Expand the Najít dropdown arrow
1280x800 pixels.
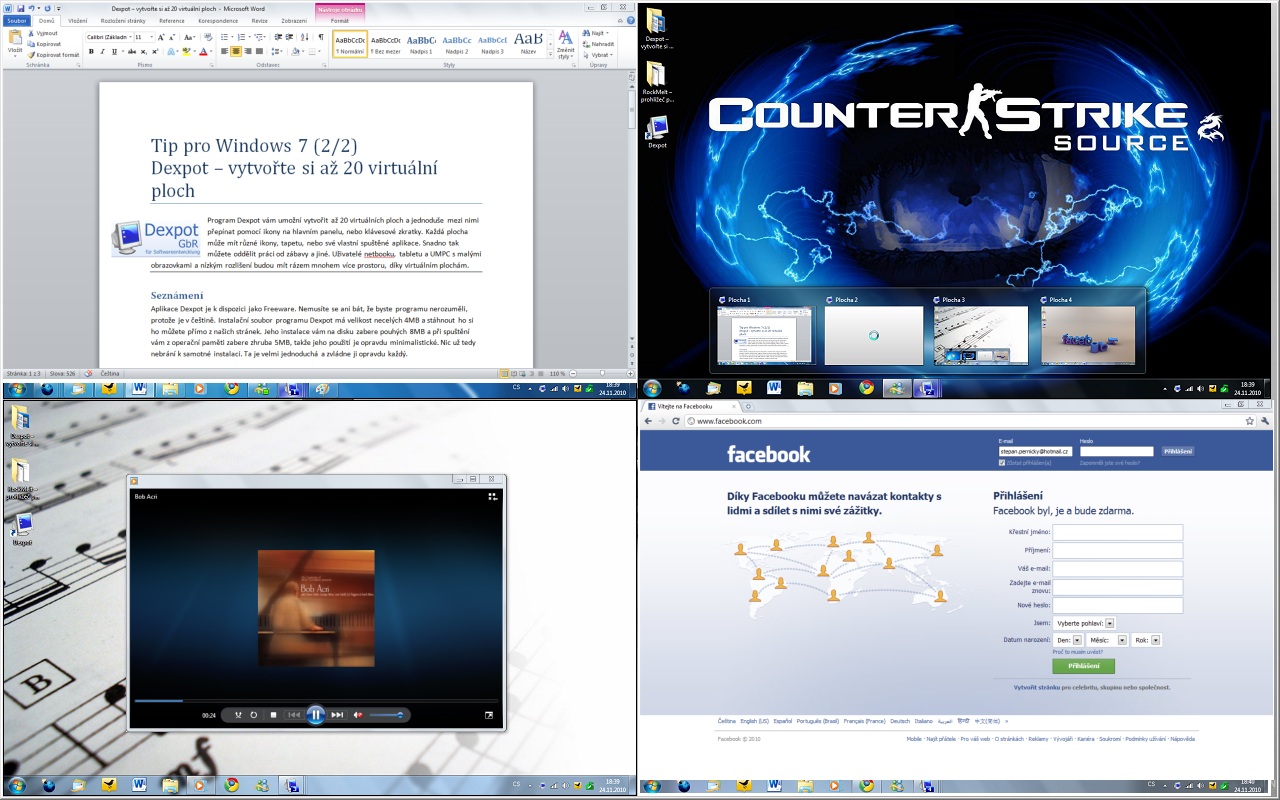pos(607,33)
